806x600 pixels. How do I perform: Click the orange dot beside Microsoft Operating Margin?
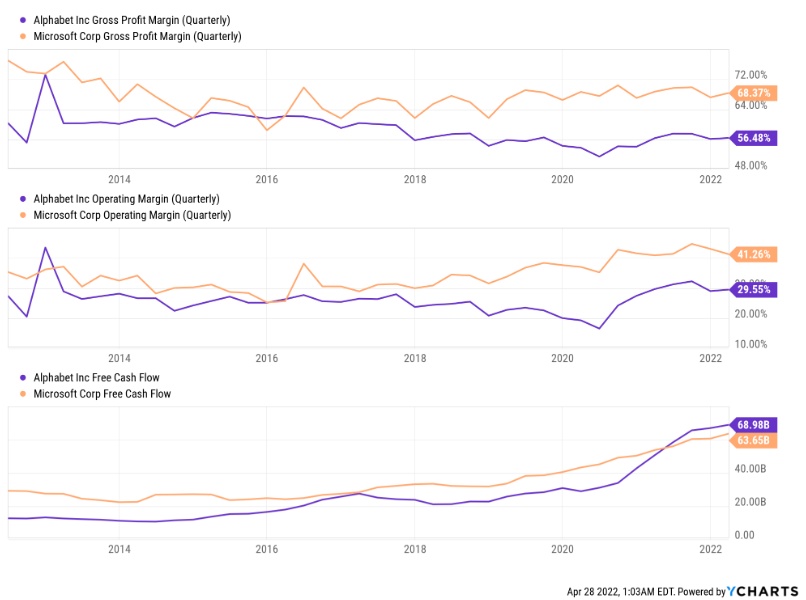(24, 215)
